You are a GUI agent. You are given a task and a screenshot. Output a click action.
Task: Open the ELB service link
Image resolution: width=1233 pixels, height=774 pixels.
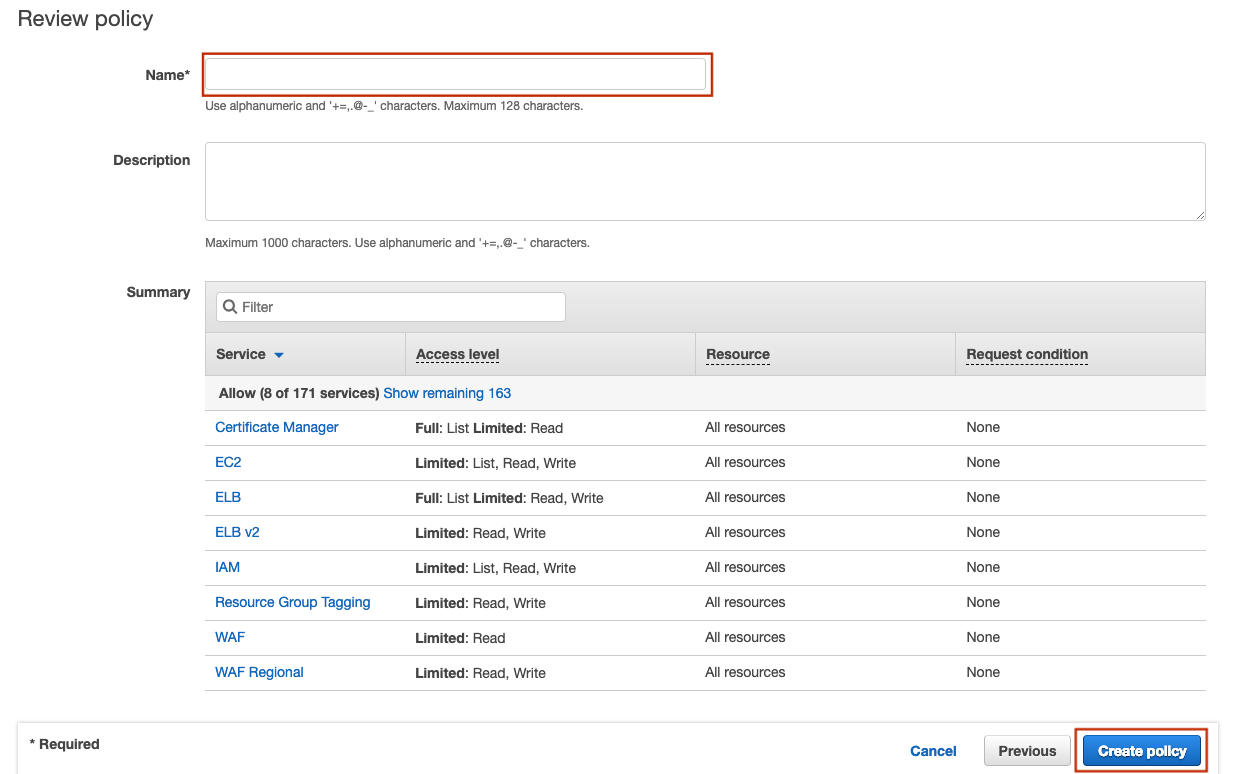pos(228,497)
